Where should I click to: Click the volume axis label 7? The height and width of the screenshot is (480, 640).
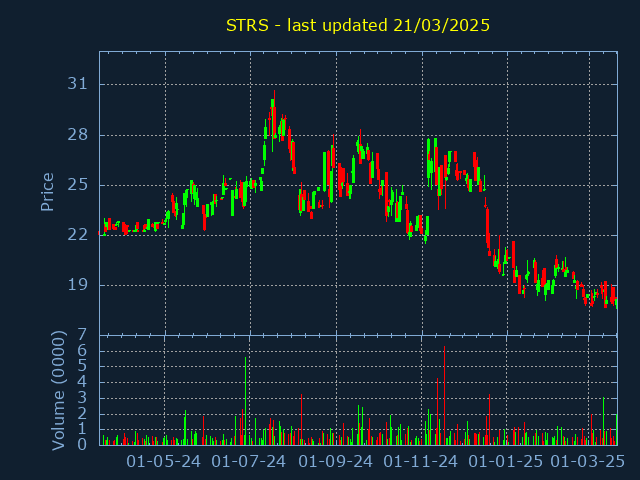(82, 335)
